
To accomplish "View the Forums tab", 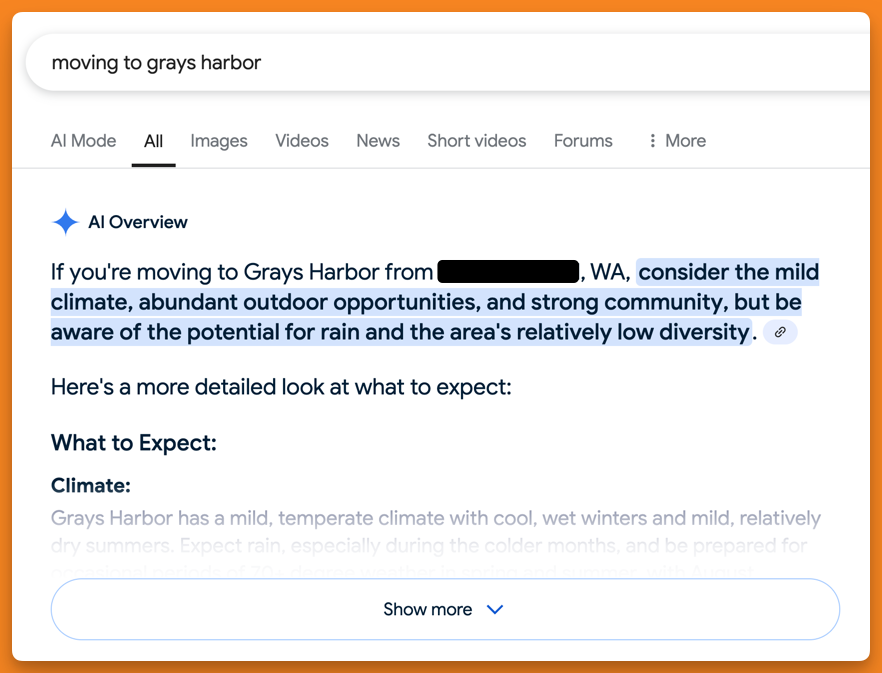I will [583, 141].
